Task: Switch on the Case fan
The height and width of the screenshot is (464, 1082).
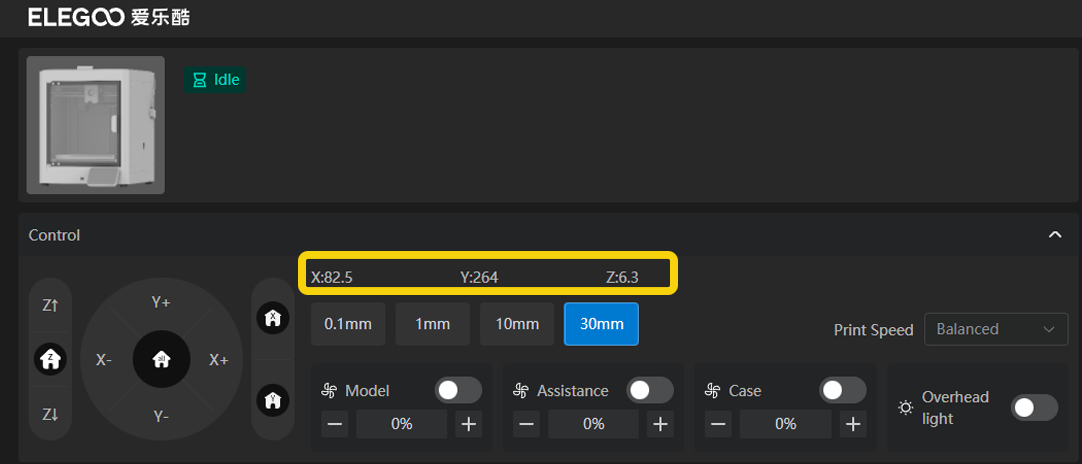Action: 842,390
